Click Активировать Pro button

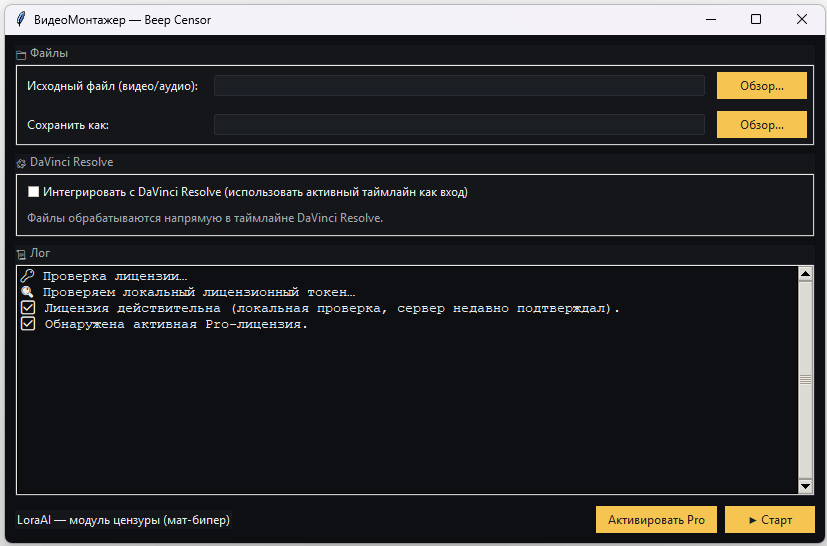656,520
